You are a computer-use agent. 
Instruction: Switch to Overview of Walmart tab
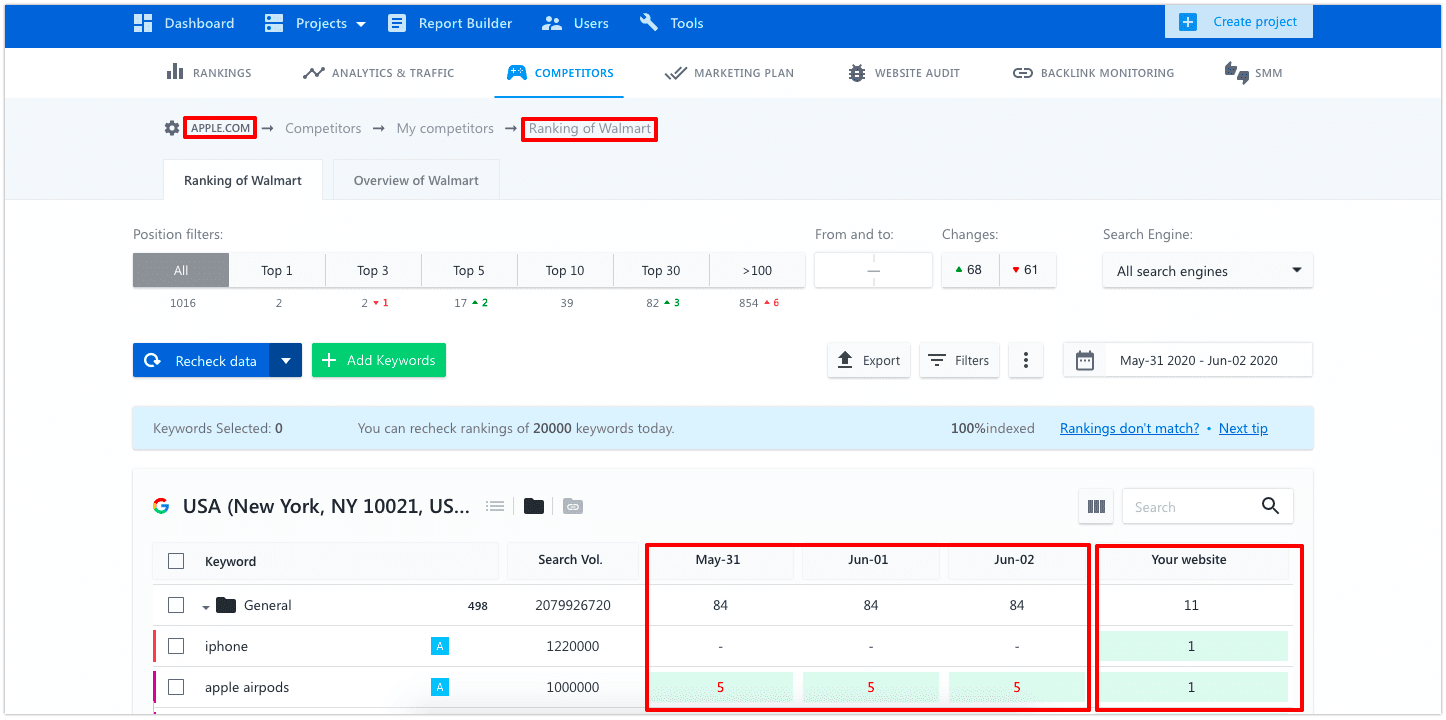pos(416,180)
